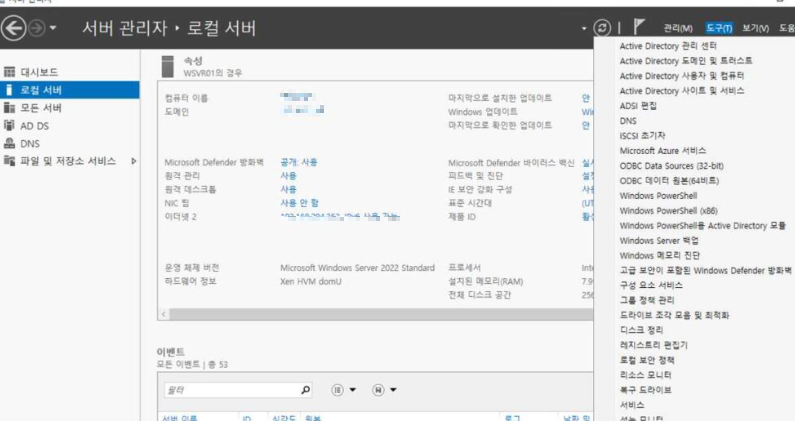Refresh Server Manager with the refresh icon
Image resolution: width=795 pixels, height=421 pixels.
(602, 27)
